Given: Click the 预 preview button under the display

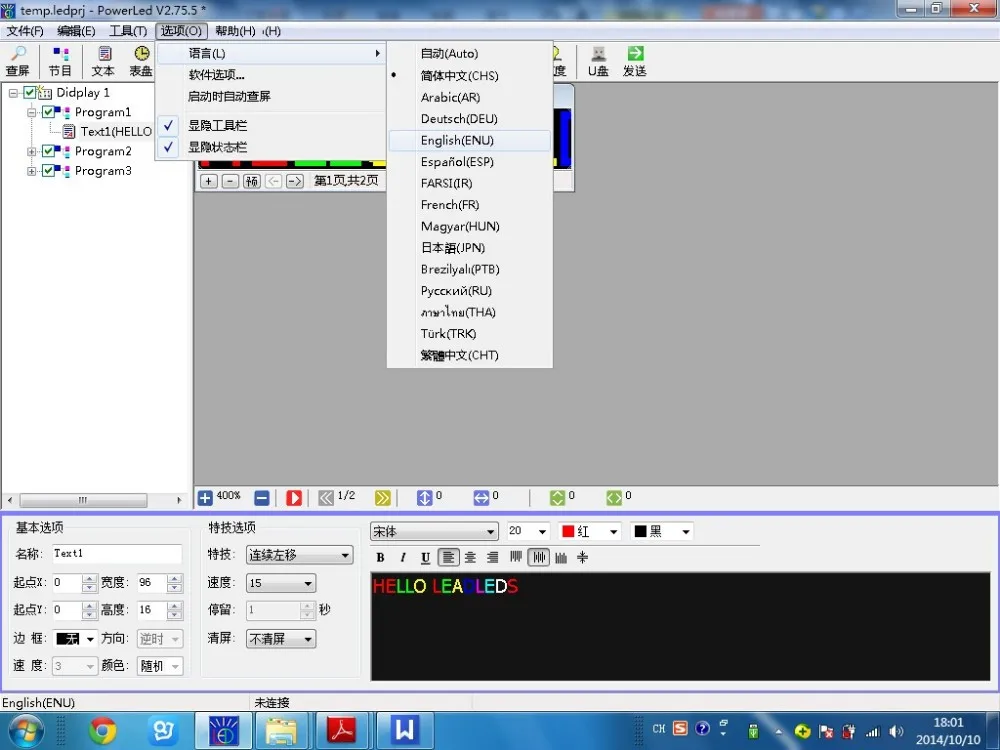Looking at the screenshot, I should (251, 181).
